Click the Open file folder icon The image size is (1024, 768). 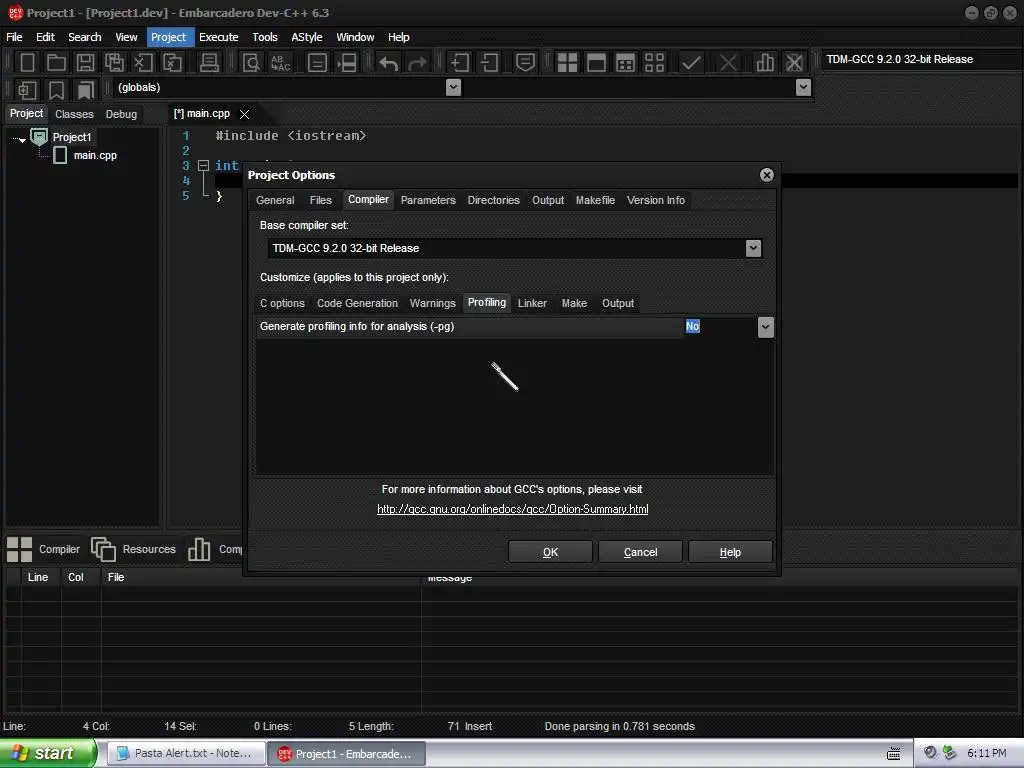(56, 63)
